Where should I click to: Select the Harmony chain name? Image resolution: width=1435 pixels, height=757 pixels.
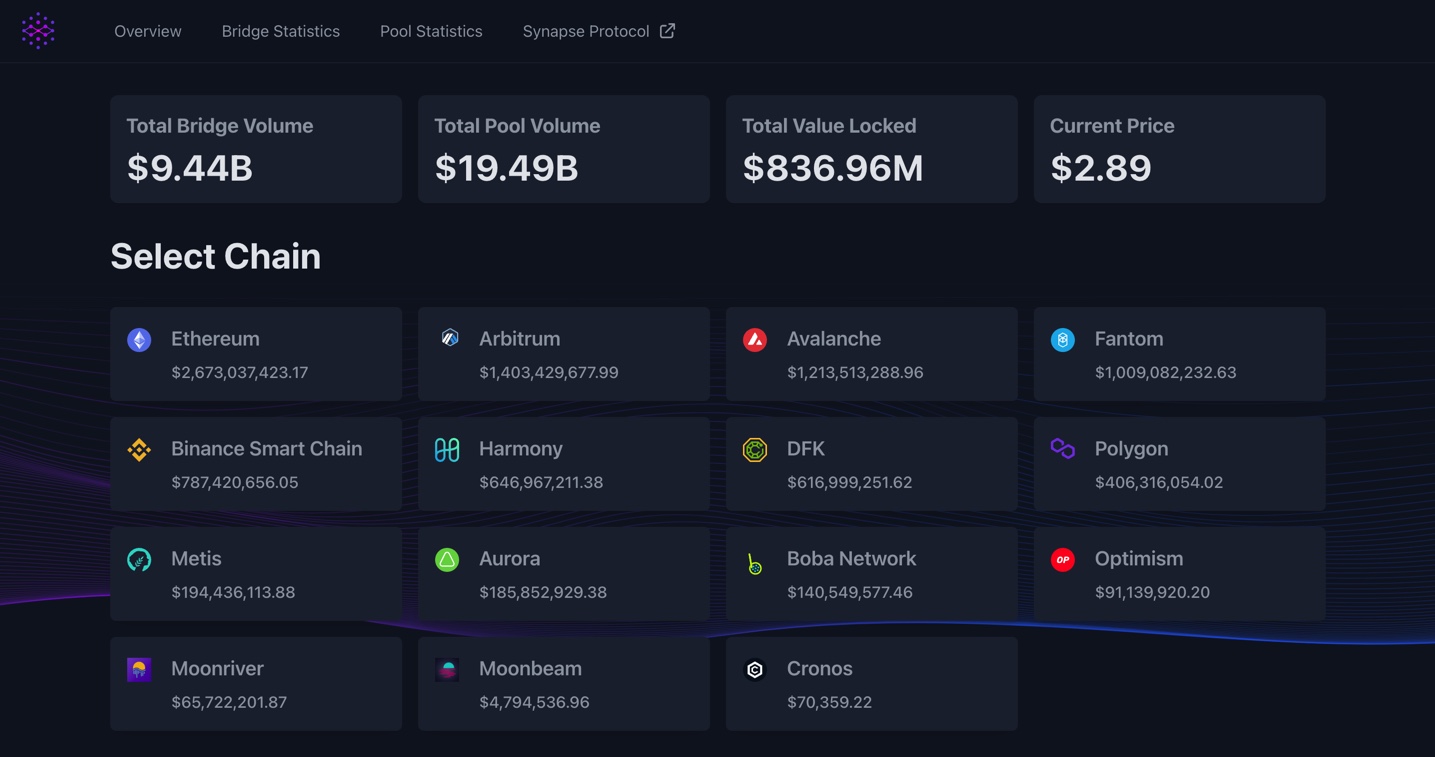tap(521, 449)
